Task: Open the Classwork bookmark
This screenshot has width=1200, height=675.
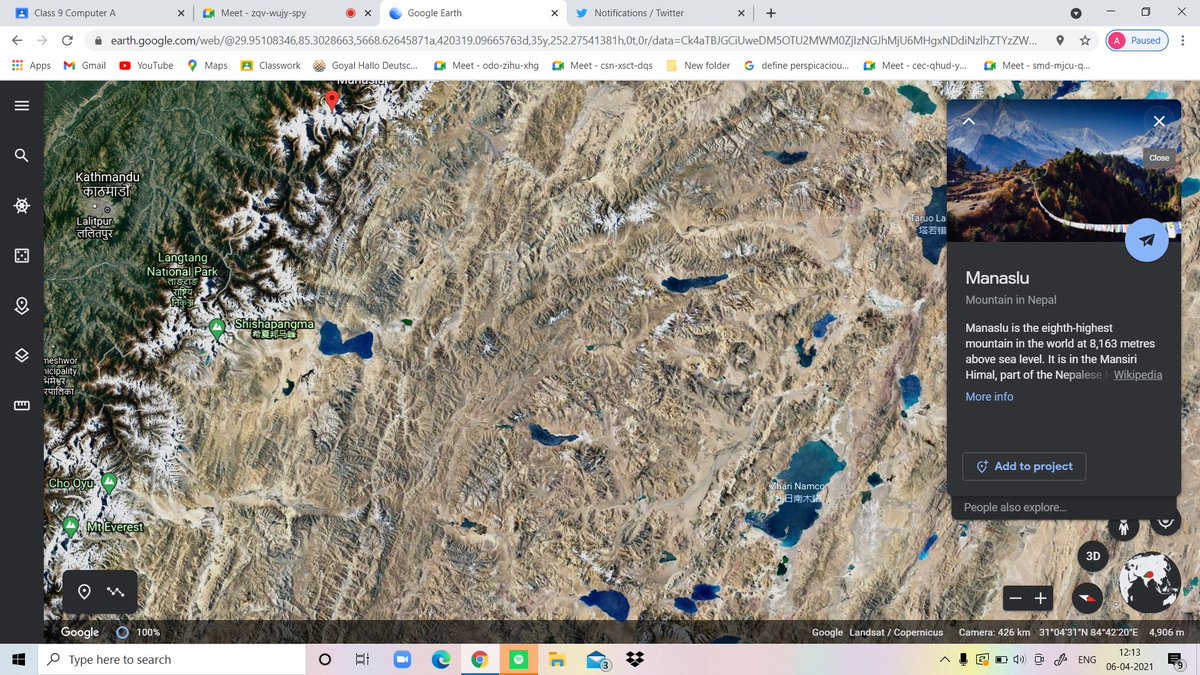Action: coord(271,65)
